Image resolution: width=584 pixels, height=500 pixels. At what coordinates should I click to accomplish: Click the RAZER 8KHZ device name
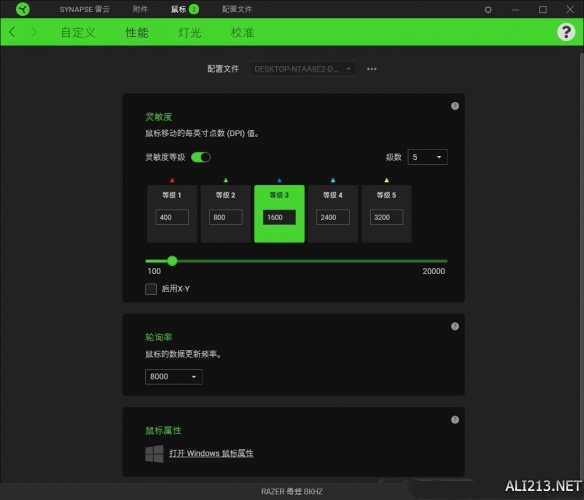point(292,491)
